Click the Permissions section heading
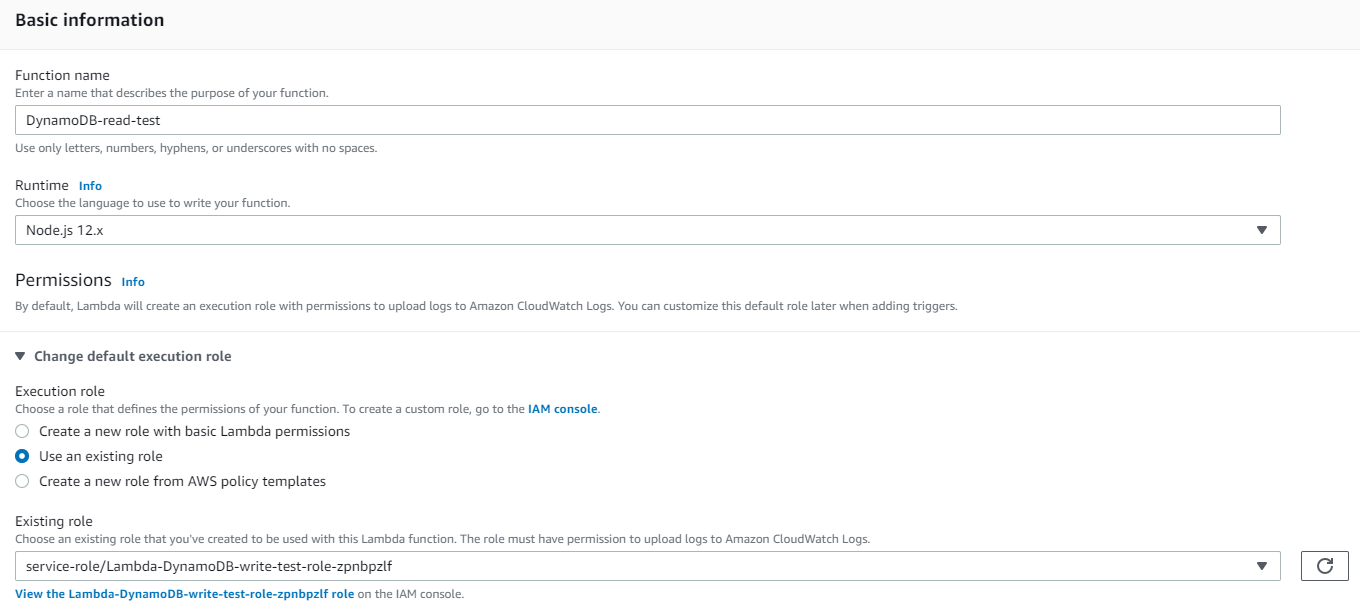 pos(63,280)
